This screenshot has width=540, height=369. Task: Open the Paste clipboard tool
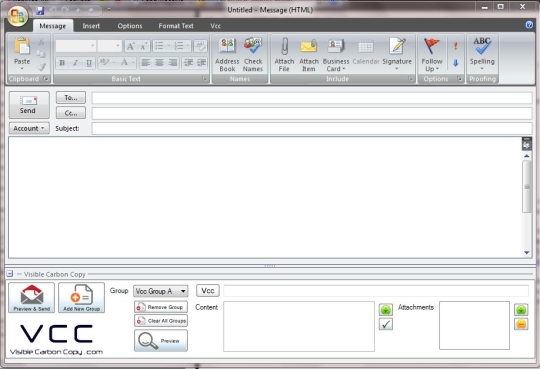click(22, 54)
